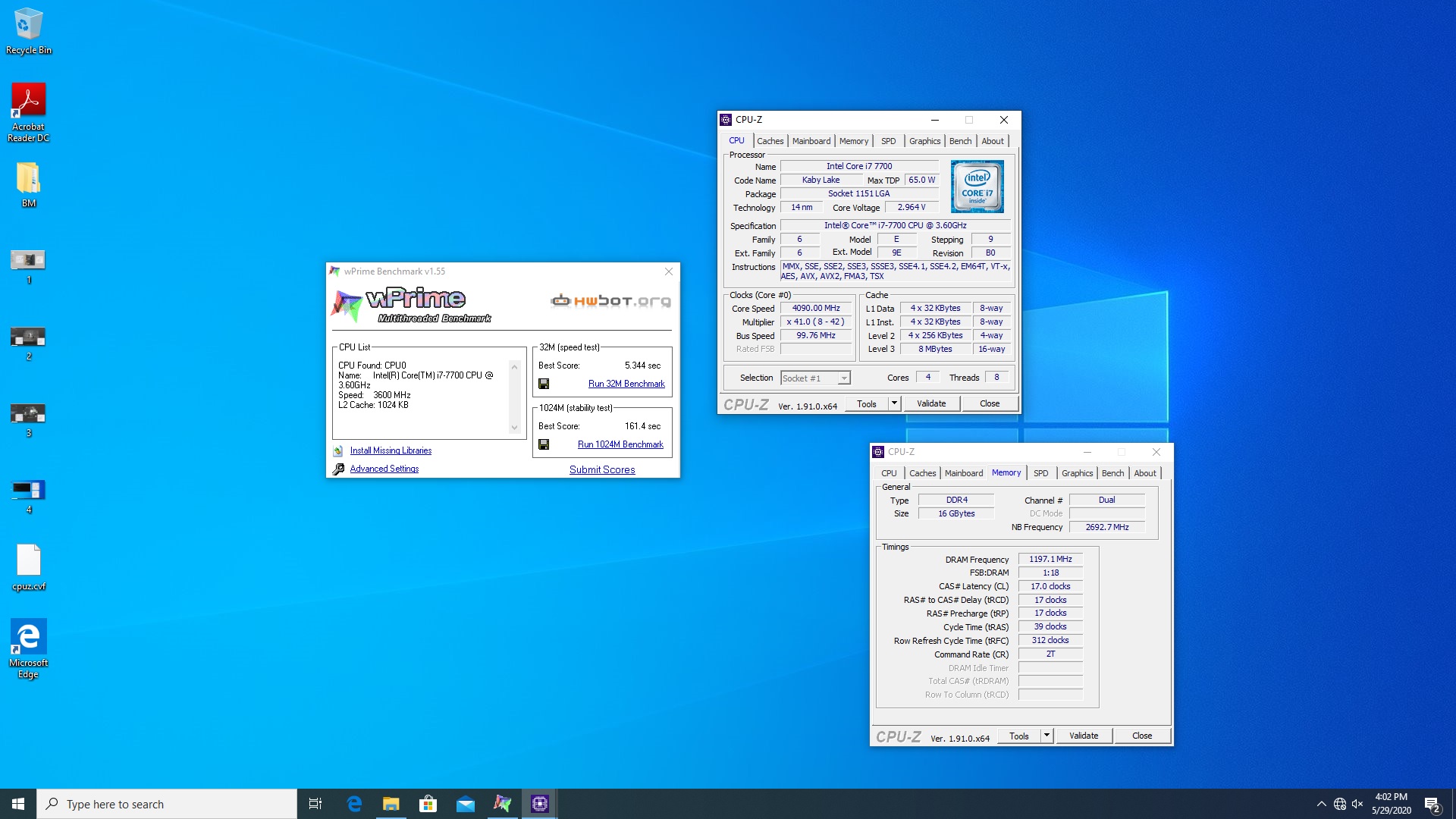
Task: Switch to Memory tab in upper CPU-Z
Action: (x=854, y=141)
